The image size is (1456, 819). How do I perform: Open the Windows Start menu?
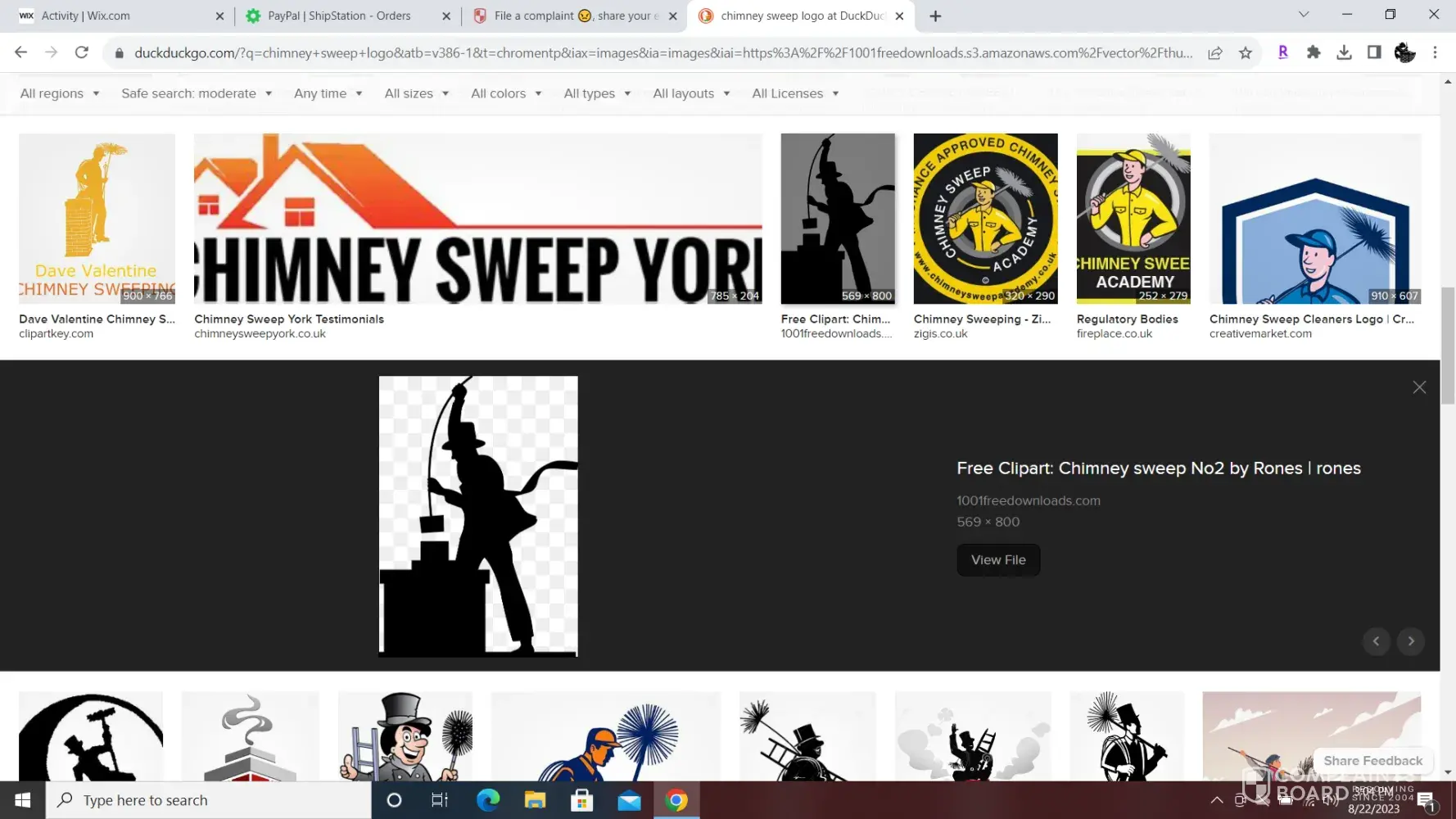coord(22,800)
